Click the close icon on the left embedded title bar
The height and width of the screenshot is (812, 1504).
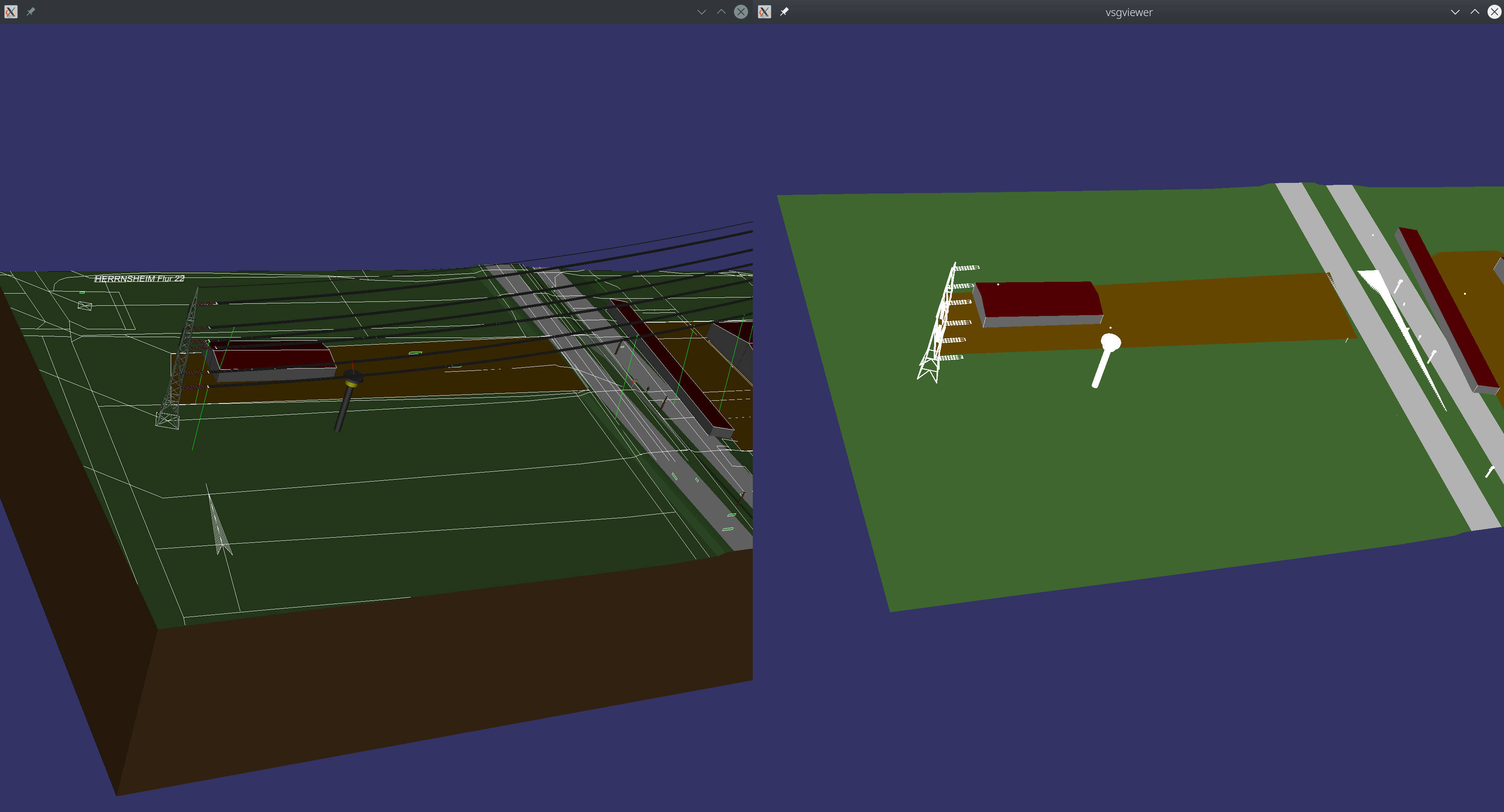pos(740,12)
